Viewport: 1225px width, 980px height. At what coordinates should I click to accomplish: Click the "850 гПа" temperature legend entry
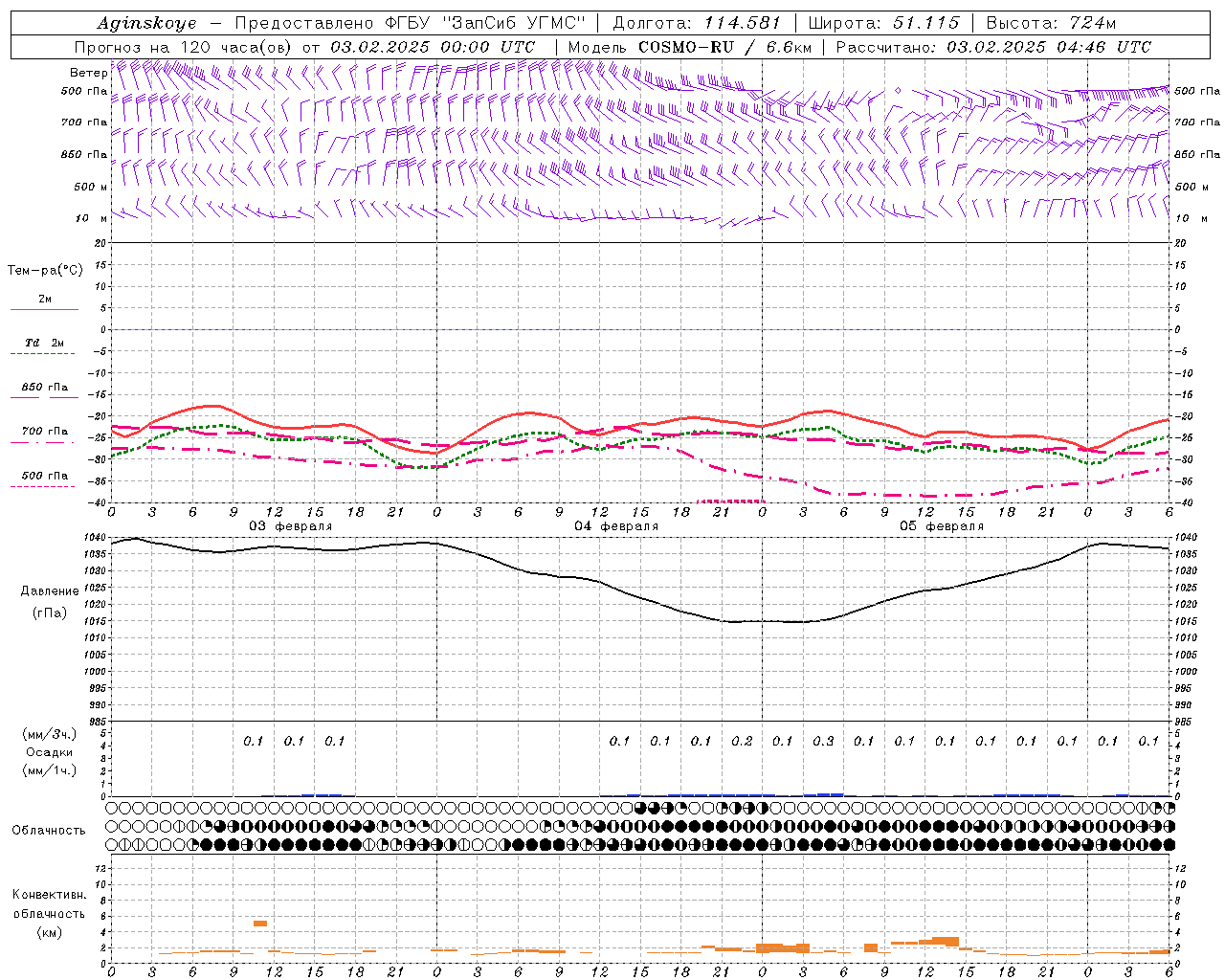coord(44,388)
